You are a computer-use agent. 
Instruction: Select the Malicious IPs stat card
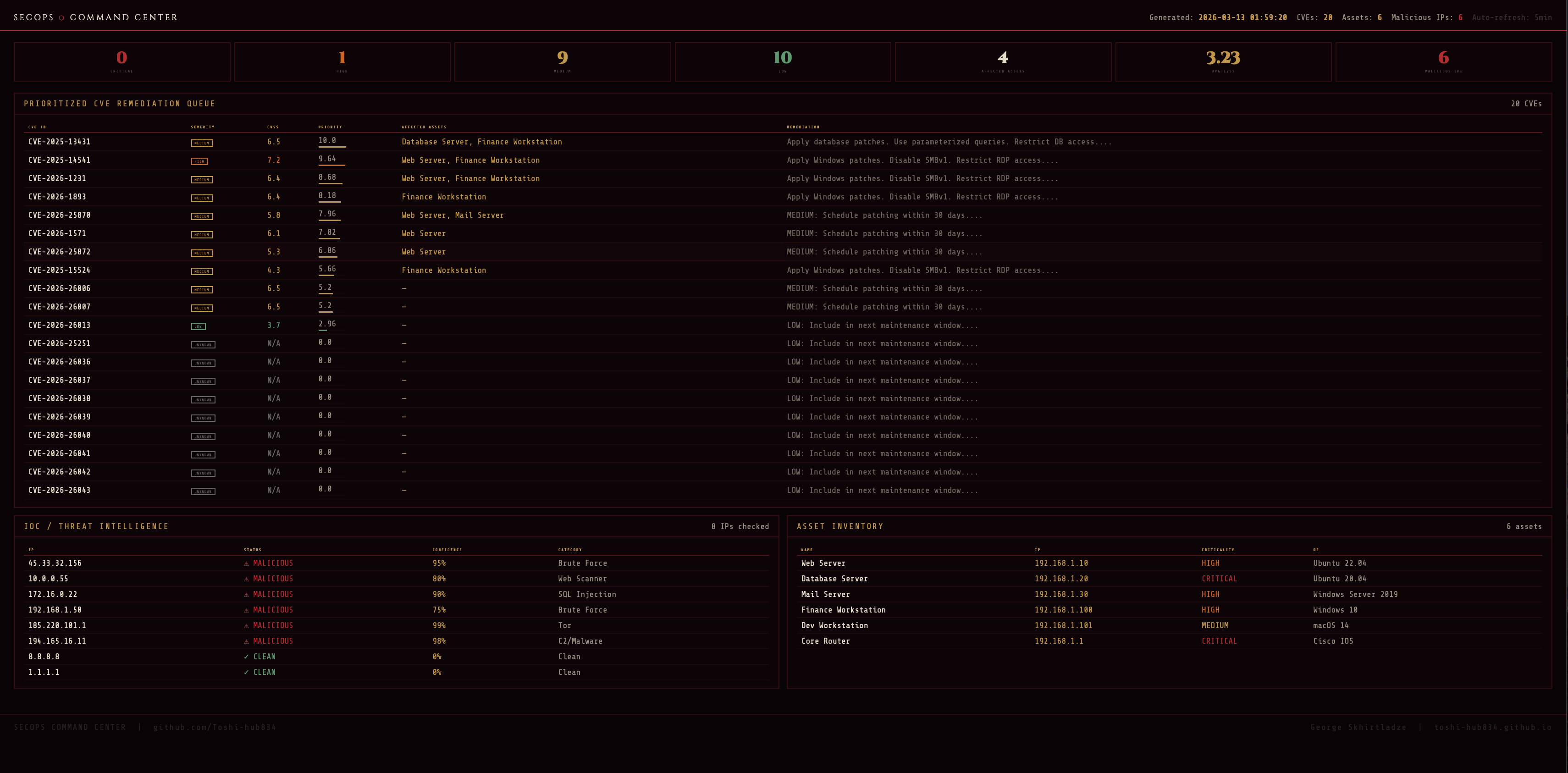pyautogui.click(x=1443, y=61)
